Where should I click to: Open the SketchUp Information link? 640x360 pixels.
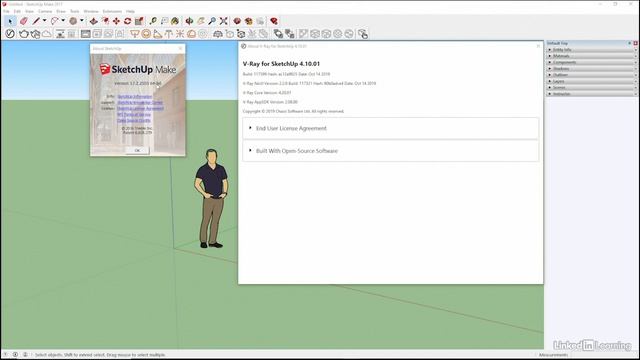tap(135, 97)
